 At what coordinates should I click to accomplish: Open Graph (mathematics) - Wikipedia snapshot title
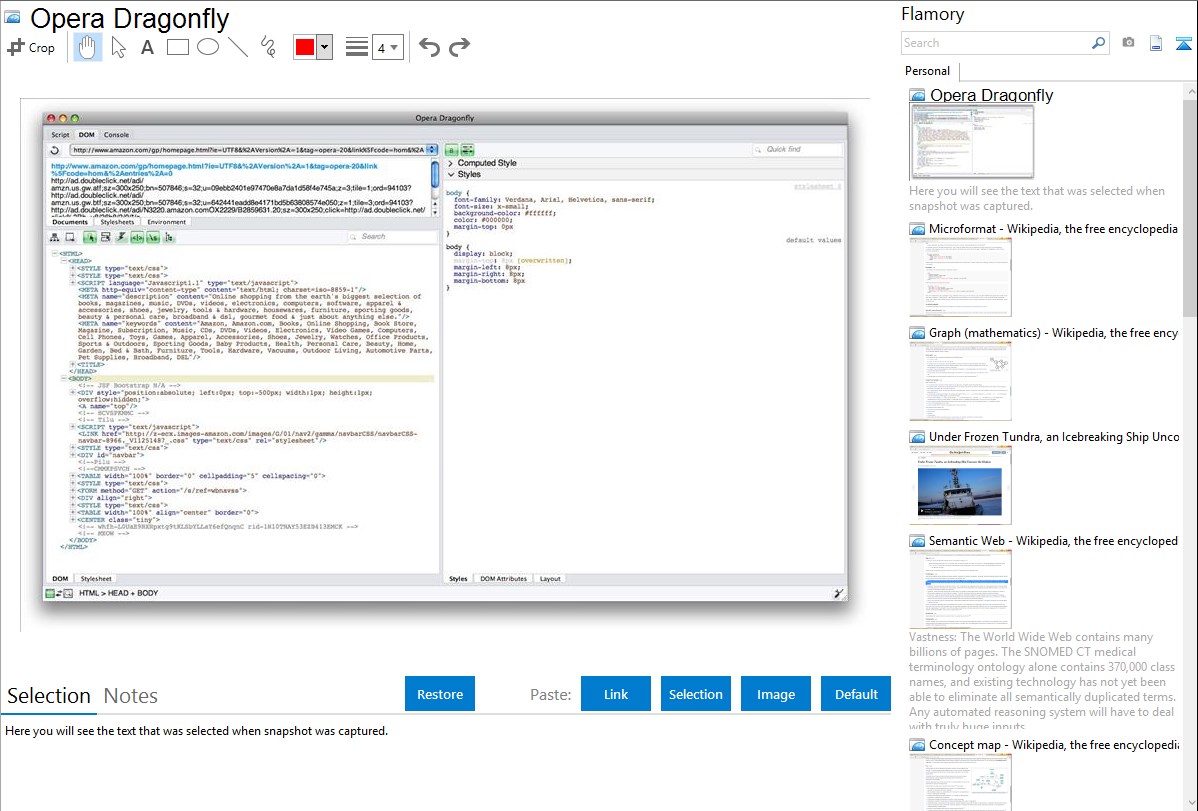point(1053,333)
